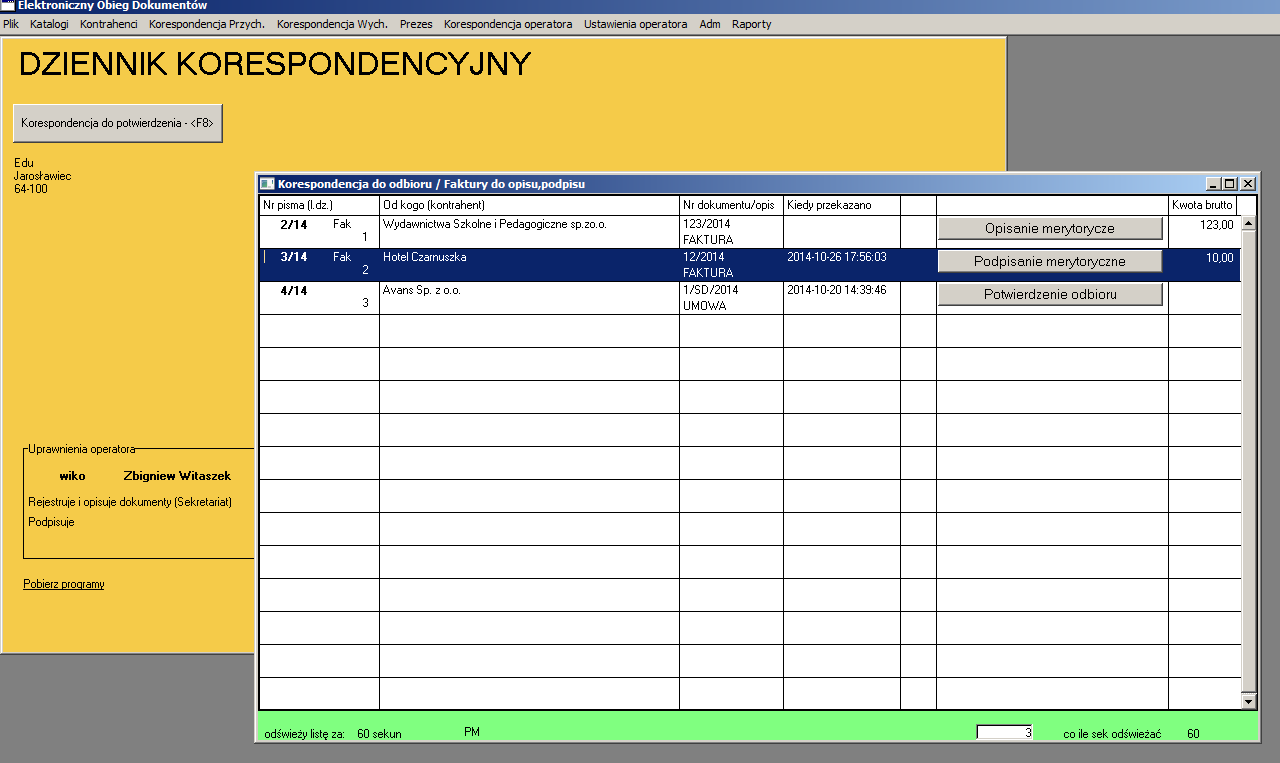
Task: Click the Kiedy przekazano column header
Action: pos(841,205)
